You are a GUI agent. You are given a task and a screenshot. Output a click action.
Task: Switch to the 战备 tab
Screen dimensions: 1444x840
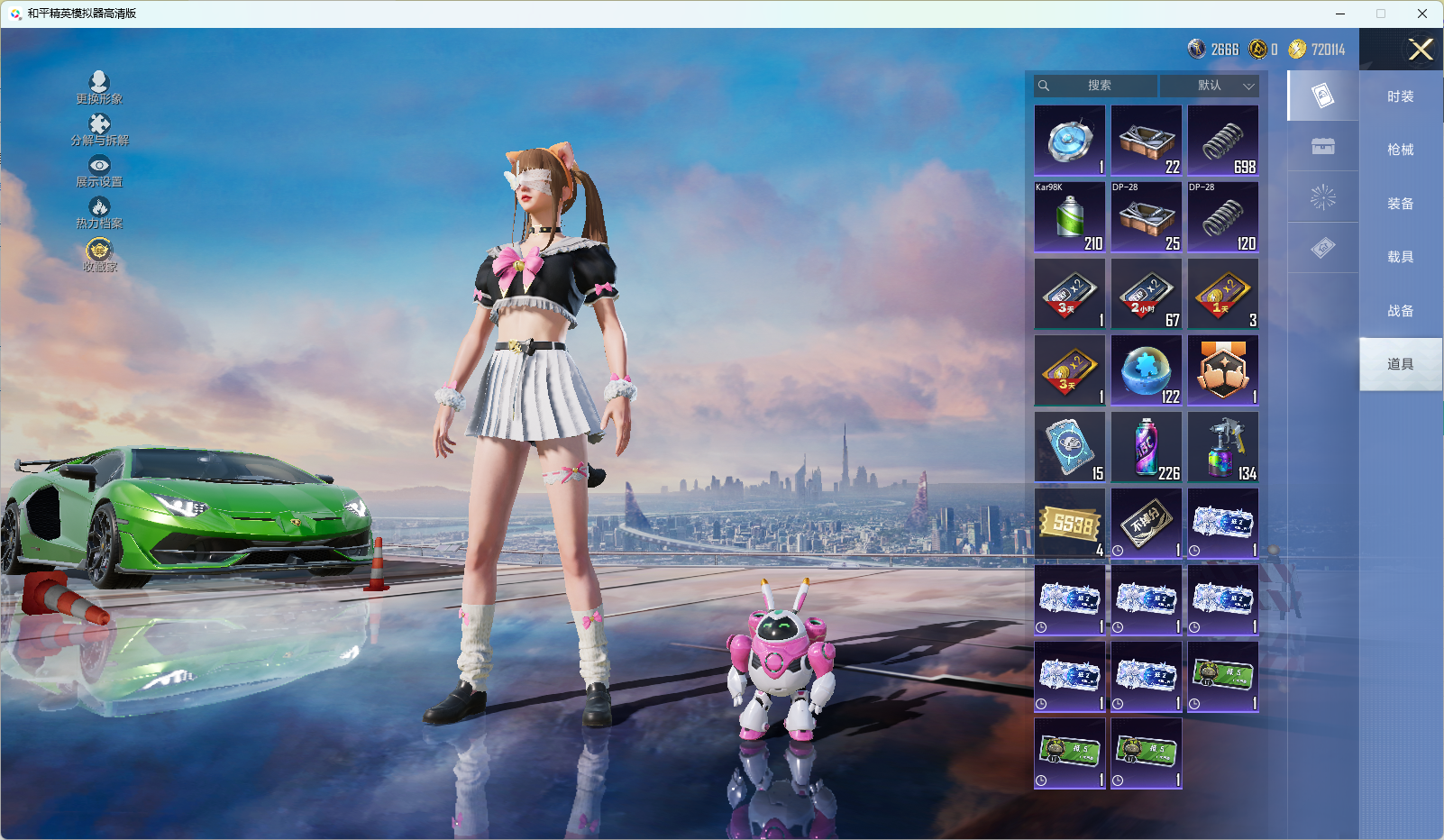point(1401,311)
